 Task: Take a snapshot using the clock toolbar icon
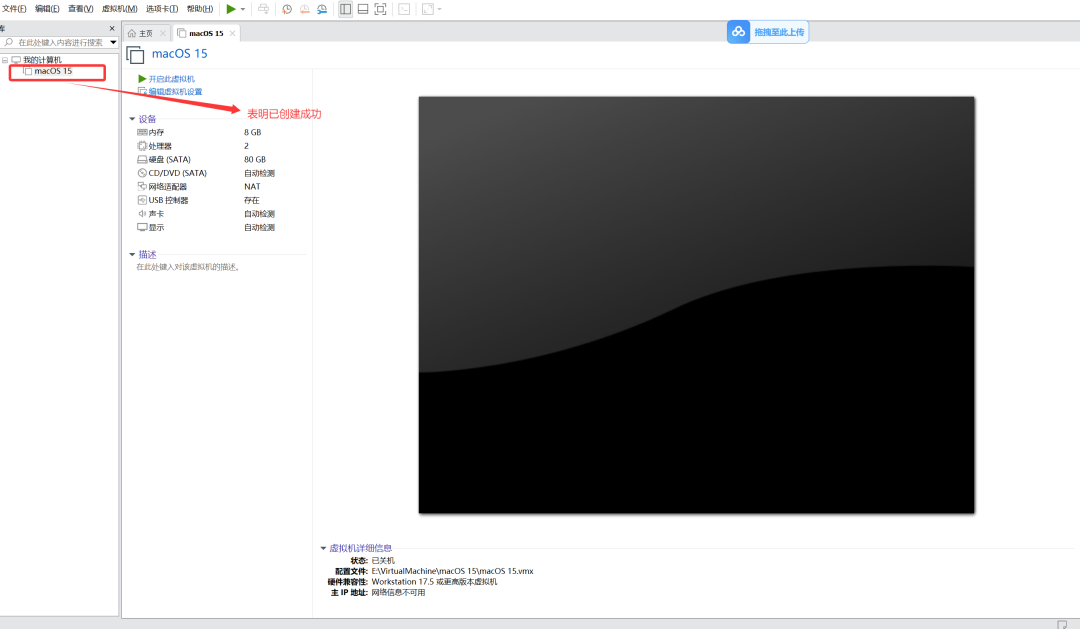point(287,9)
